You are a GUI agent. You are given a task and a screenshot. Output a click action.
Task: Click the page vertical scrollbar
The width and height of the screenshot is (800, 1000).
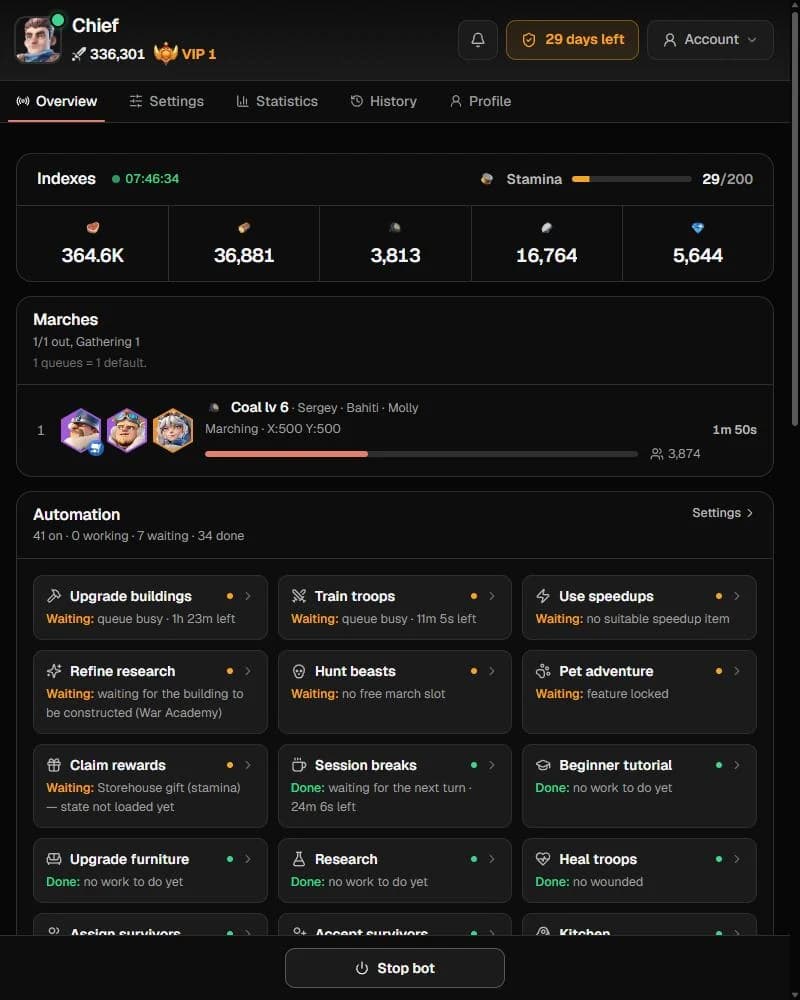click(794, 217)
